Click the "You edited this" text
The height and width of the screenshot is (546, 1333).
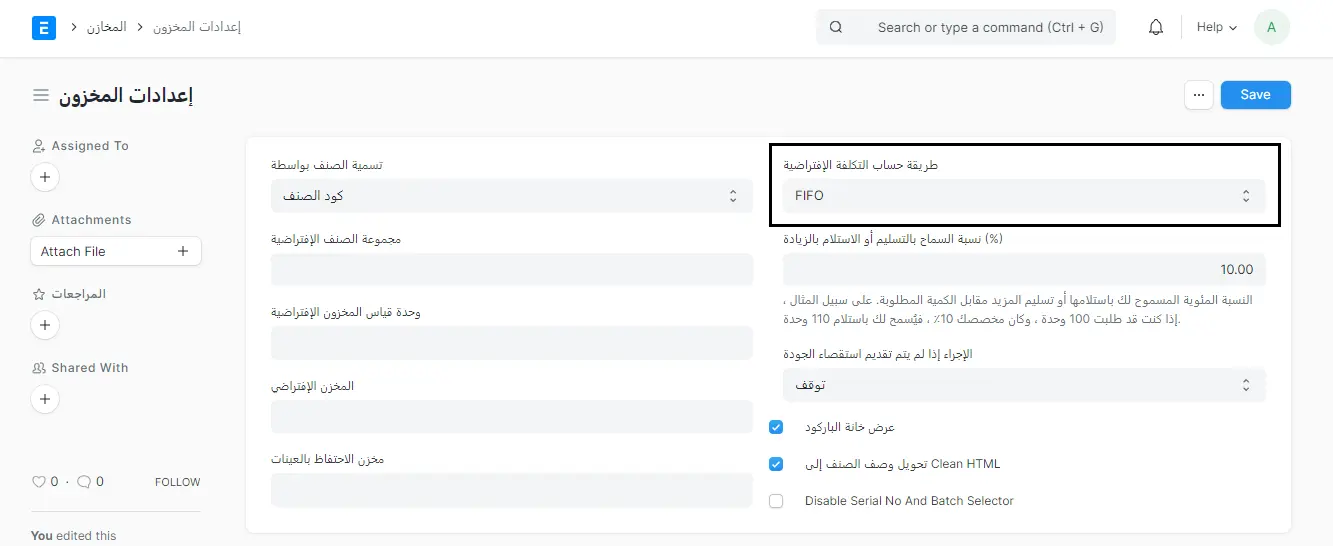74,536
